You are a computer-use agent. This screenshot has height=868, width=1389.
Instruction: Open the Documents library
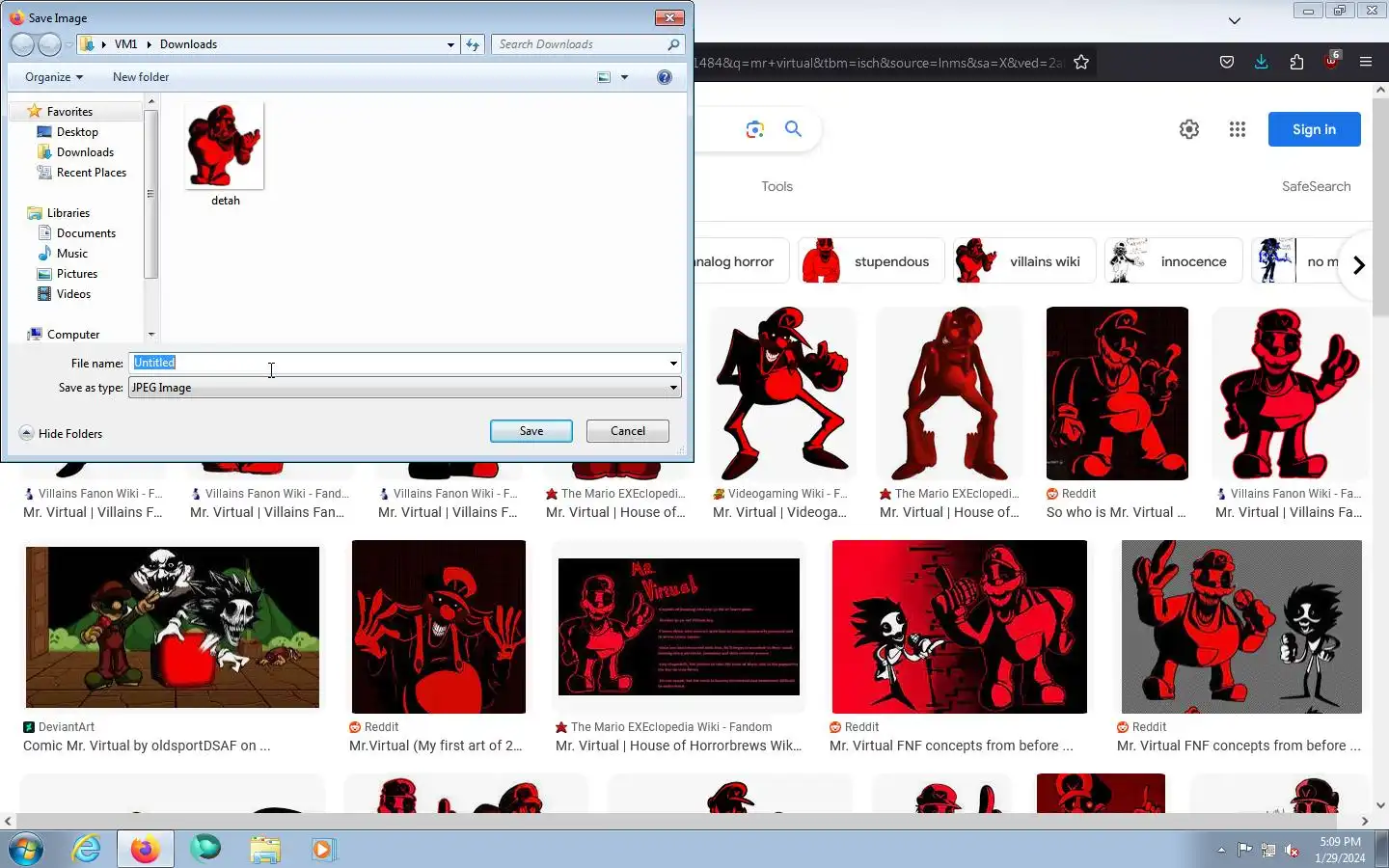(x=86, y=233)
